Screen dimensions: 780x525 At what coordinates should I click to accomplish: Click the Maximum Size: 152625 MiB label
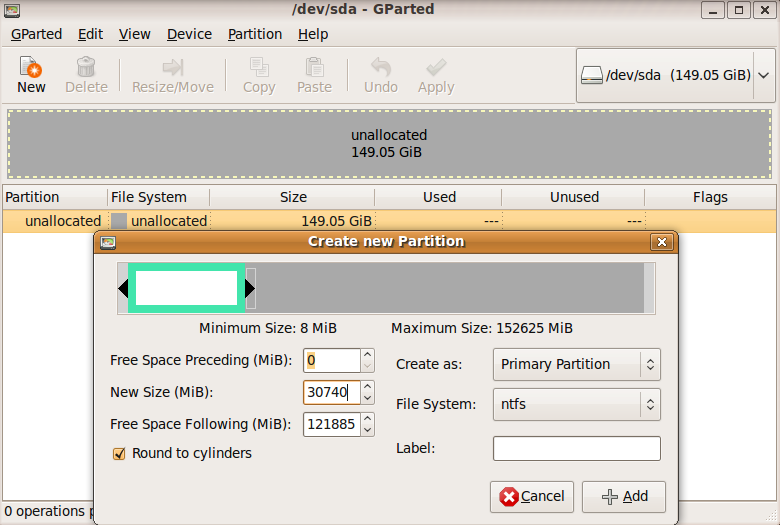482,328
